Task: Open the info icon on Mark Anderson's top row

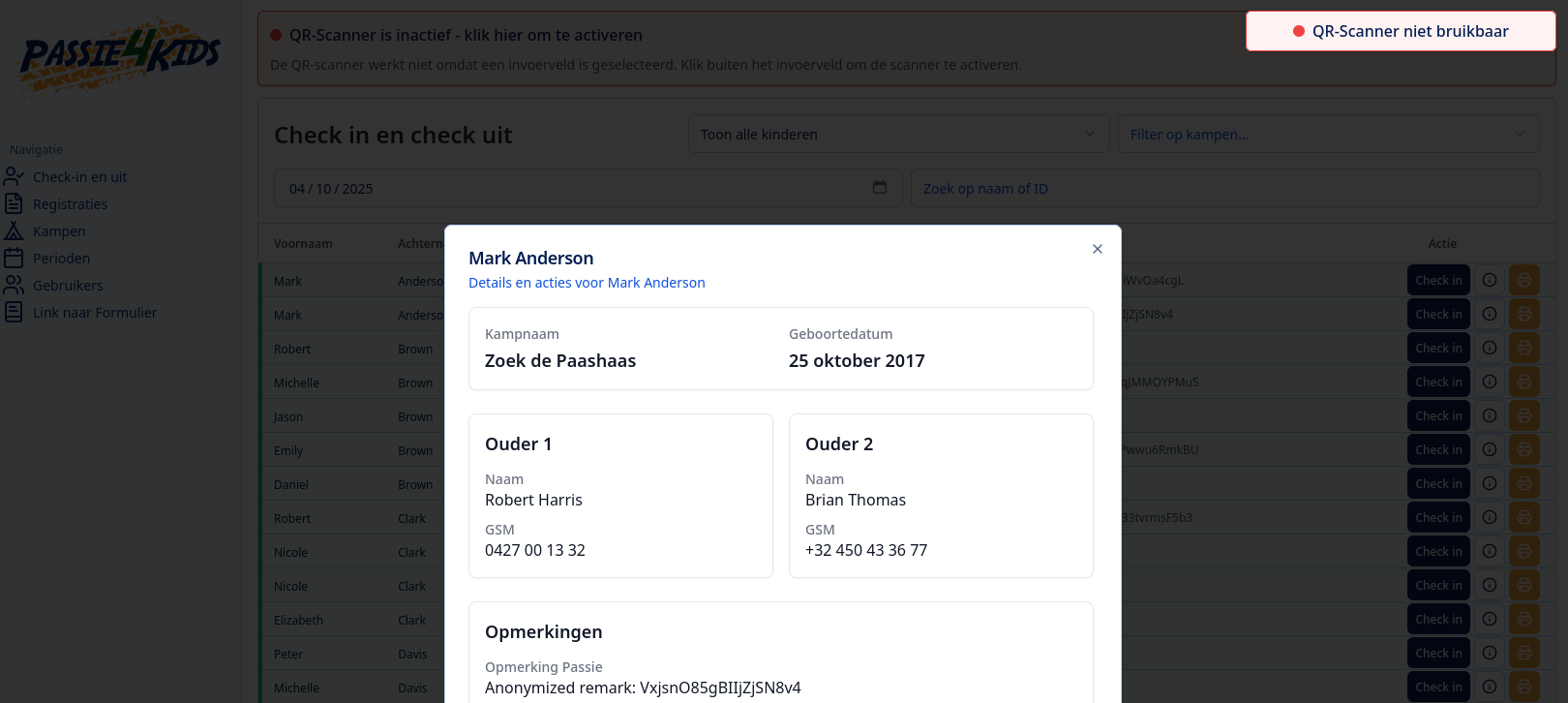Action: [1490, 279]
